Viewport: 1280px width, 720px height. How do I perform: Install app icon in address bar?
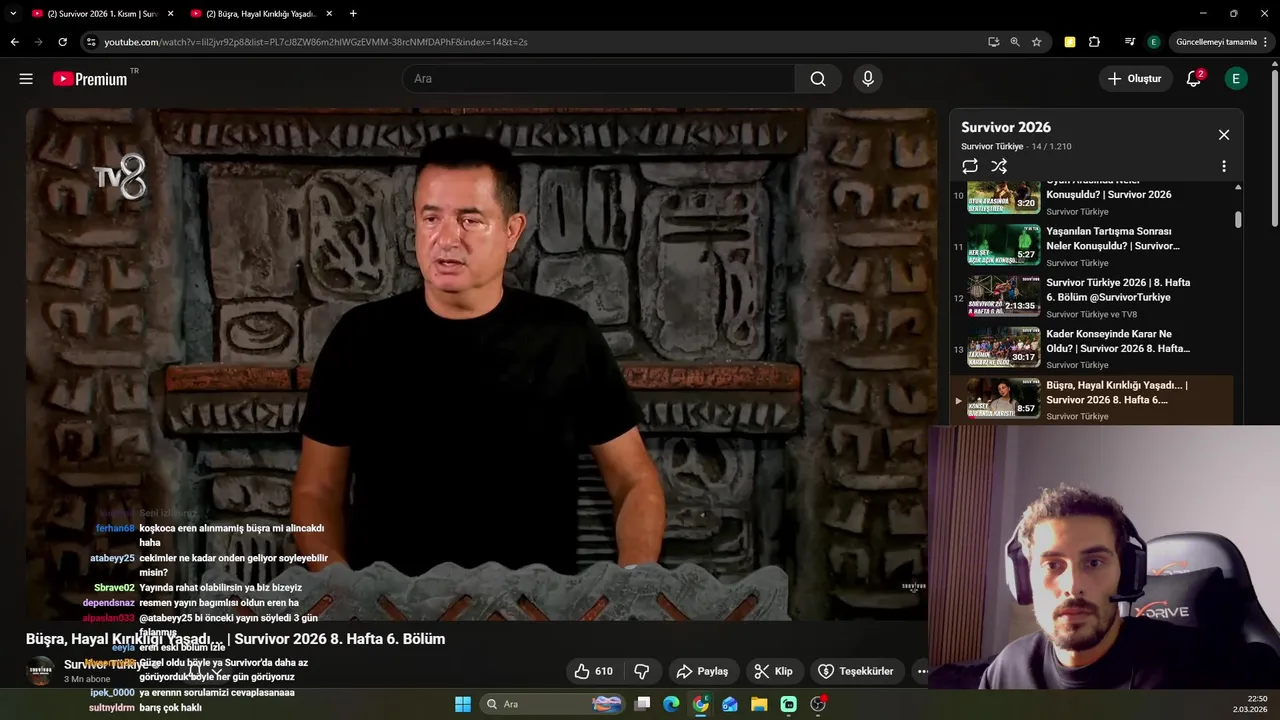point(993,42)
